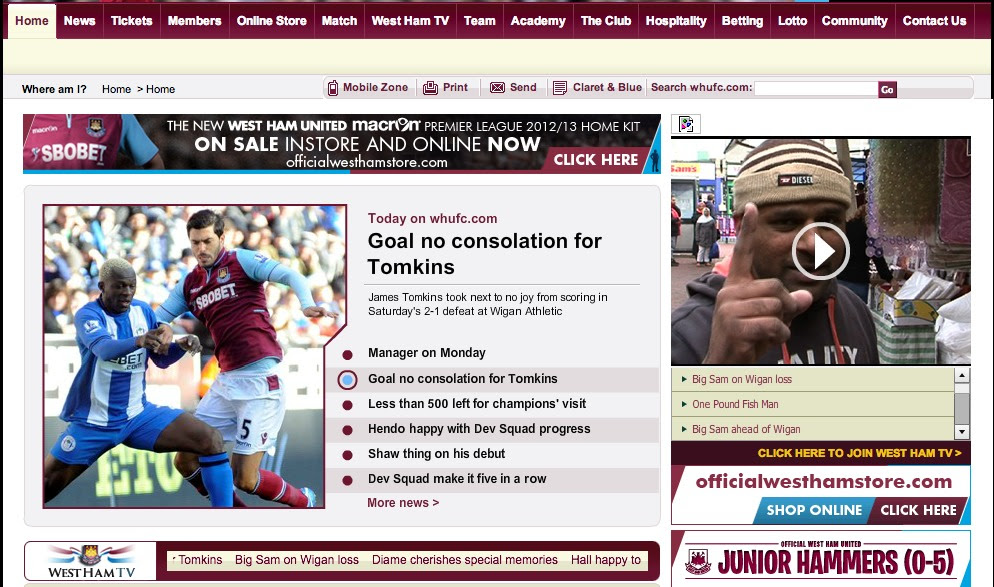Select the Hendo happy bullet
This screenshot has width=994, height=587.
click(x=347, y=430)
